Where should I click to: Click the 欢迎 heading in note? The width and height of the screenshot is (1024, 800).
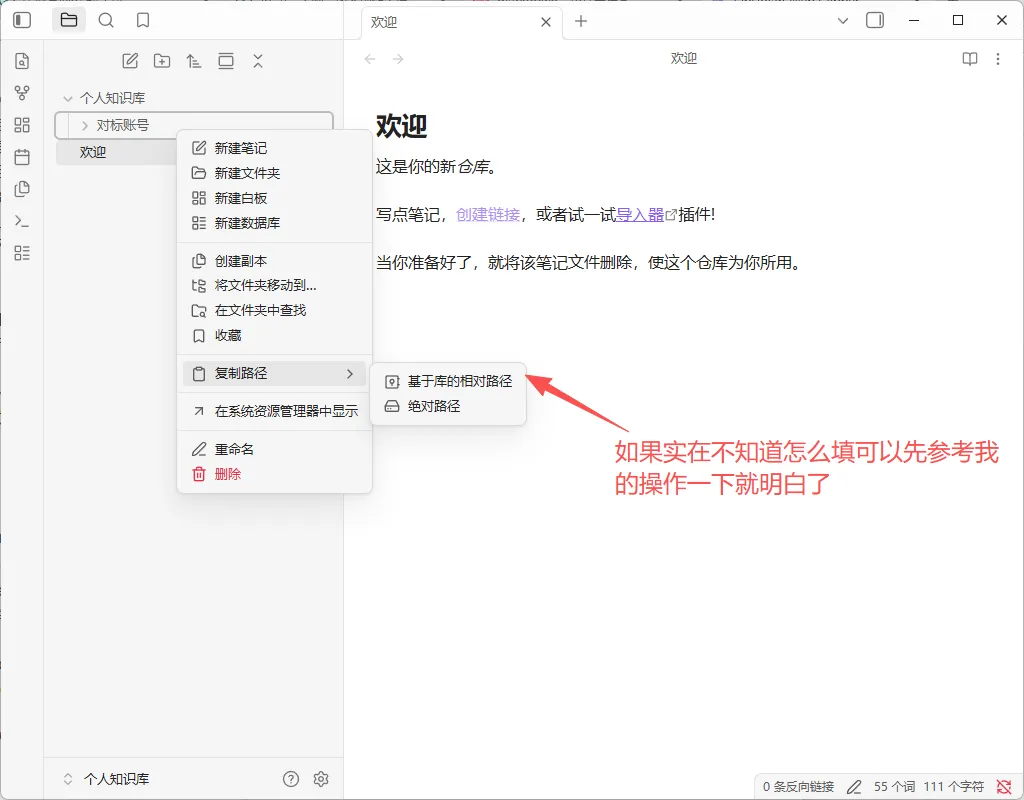[x=401, y=126]
